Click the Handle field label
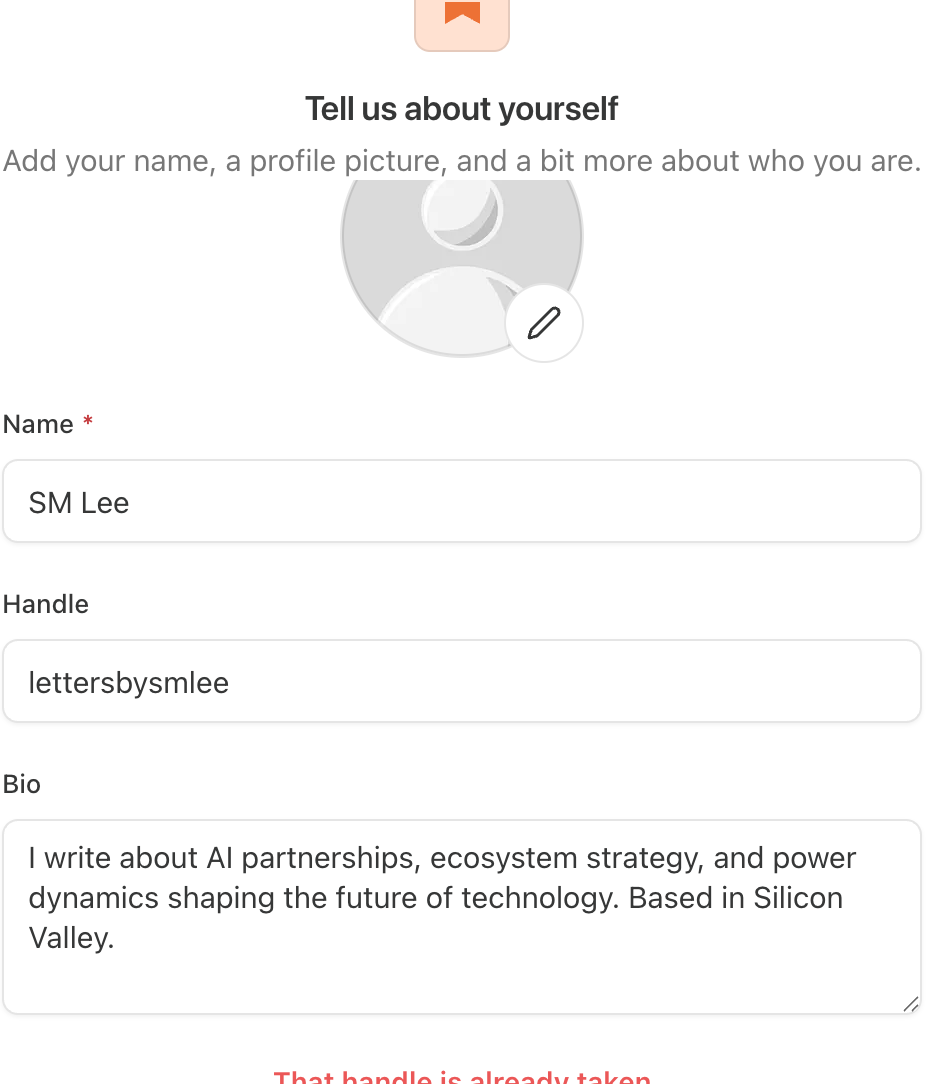Image resolution: width=946 pixels, height=1084 pixels. pyautogui.click(x=46, y=604)
